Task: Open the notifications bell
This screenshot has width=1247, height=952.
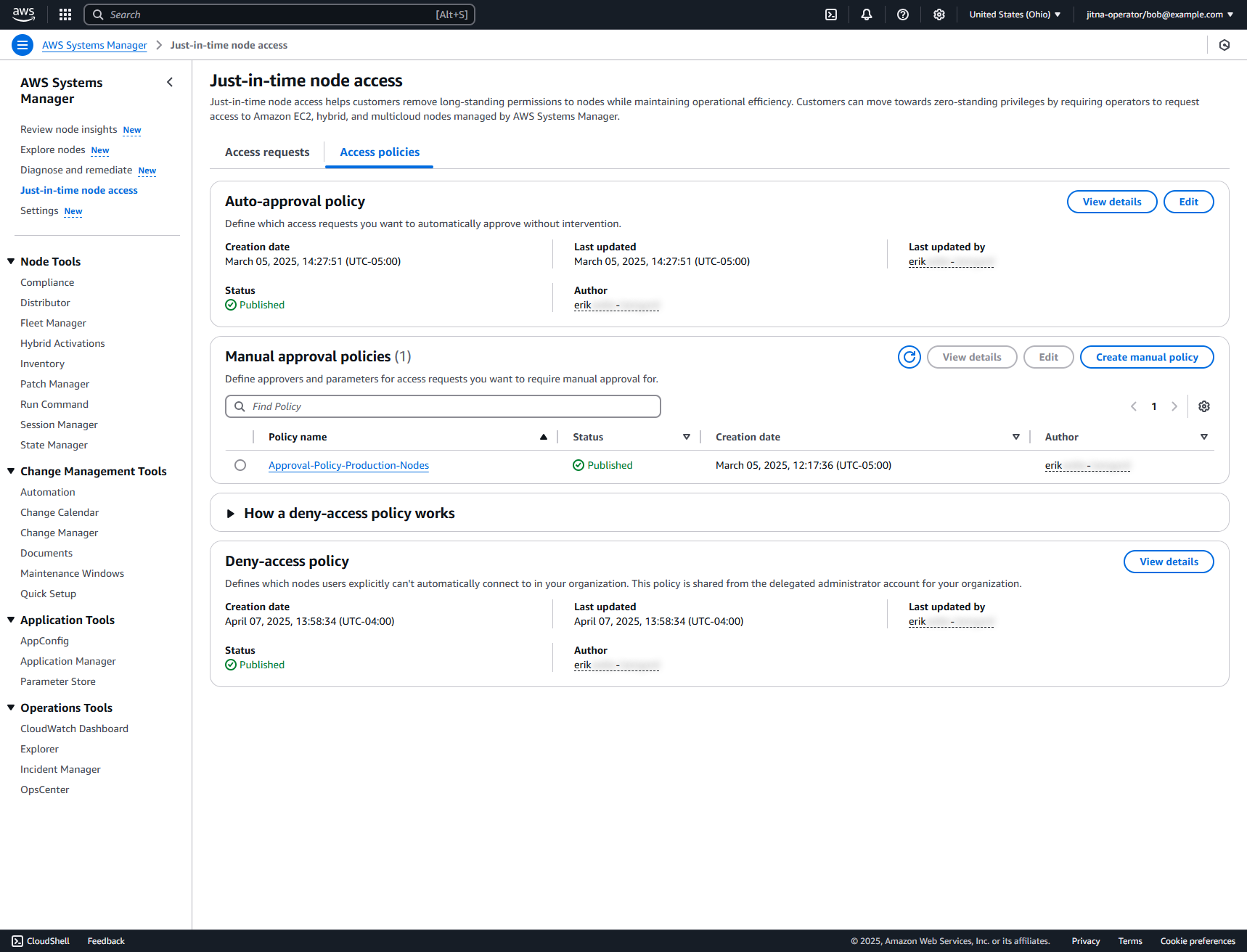Action: click(x=867, y=15)
